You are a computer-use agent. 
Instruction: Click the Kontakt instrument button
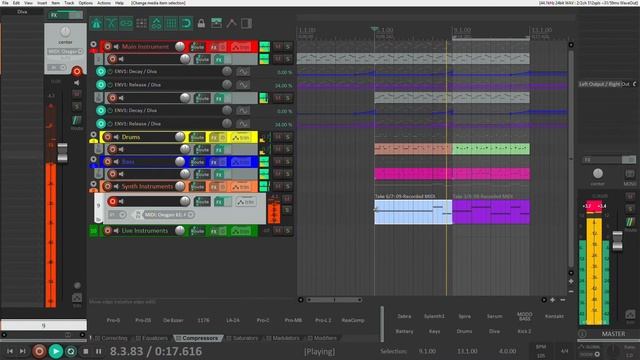pyautogui.click(x=554, y=316)
